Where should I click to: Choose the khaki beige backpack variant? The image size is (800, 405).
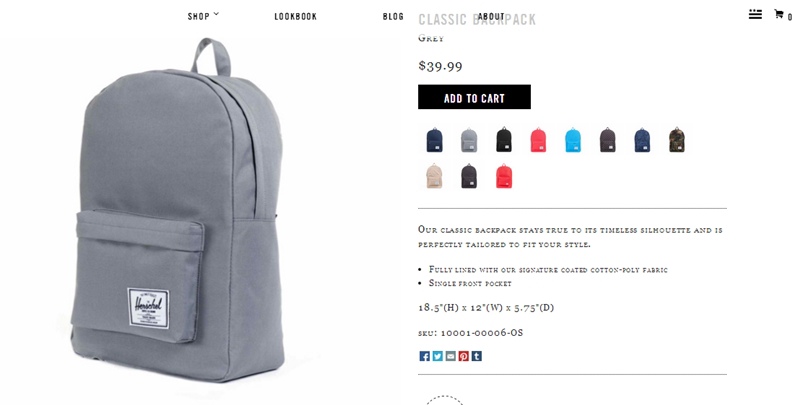coord(434,176)
